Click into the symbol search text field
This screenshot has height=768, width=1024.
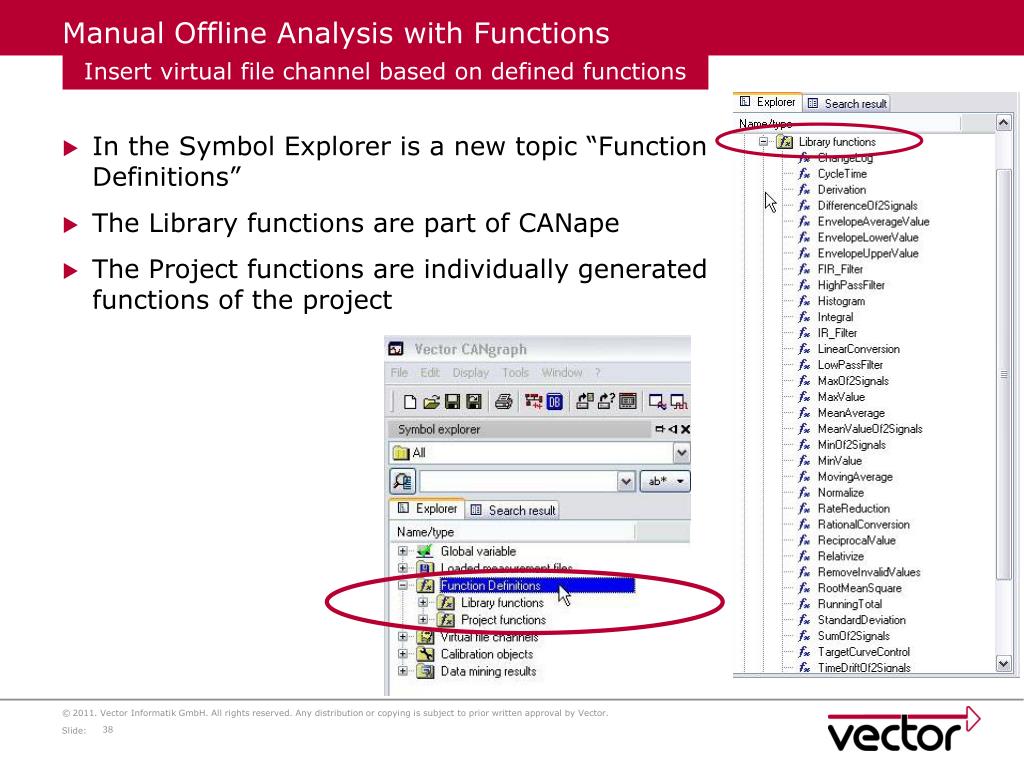click(519, 481)
